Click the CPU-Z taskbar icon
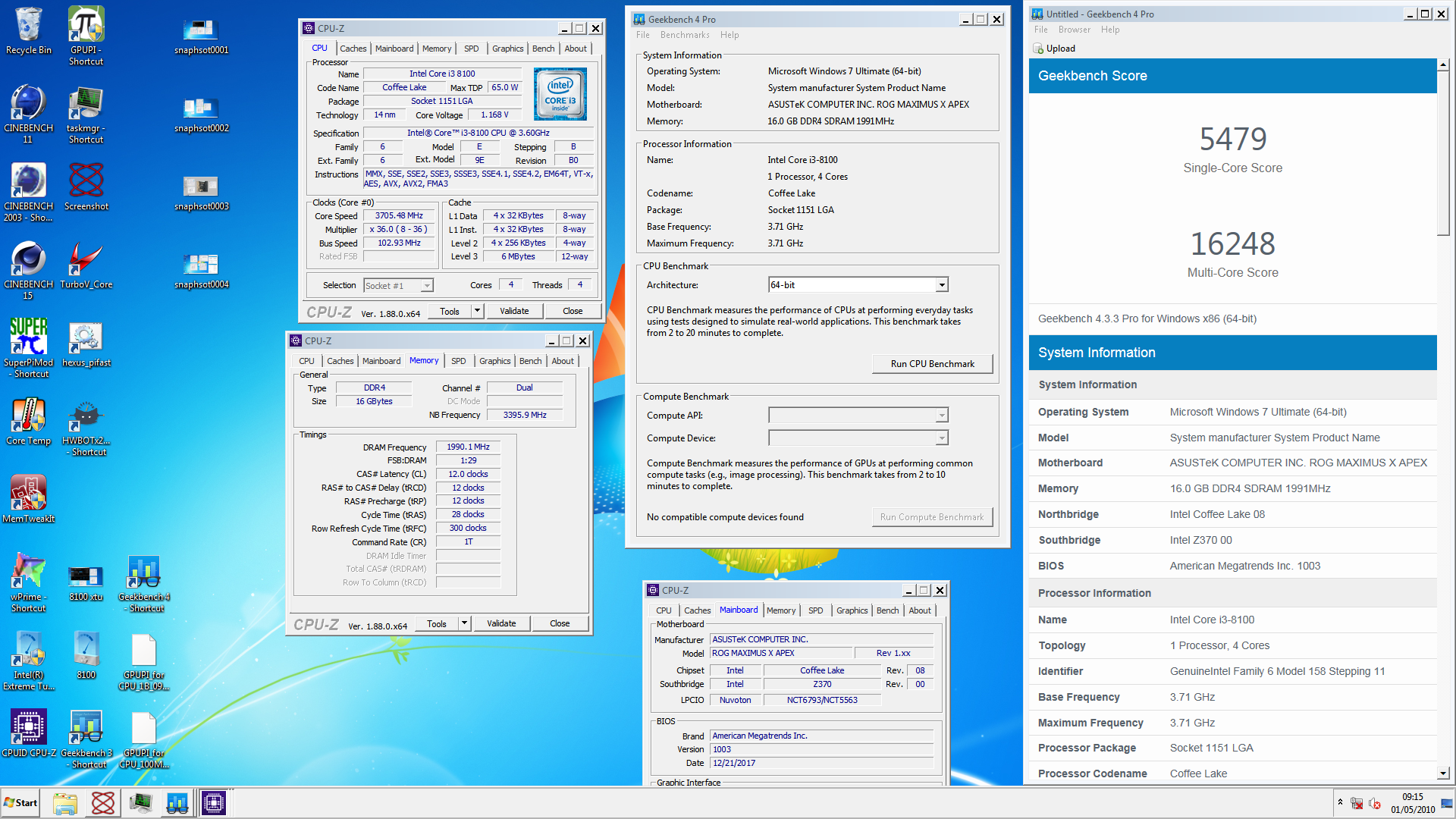Screen dimensions: 1456x819 click(214, 802)
